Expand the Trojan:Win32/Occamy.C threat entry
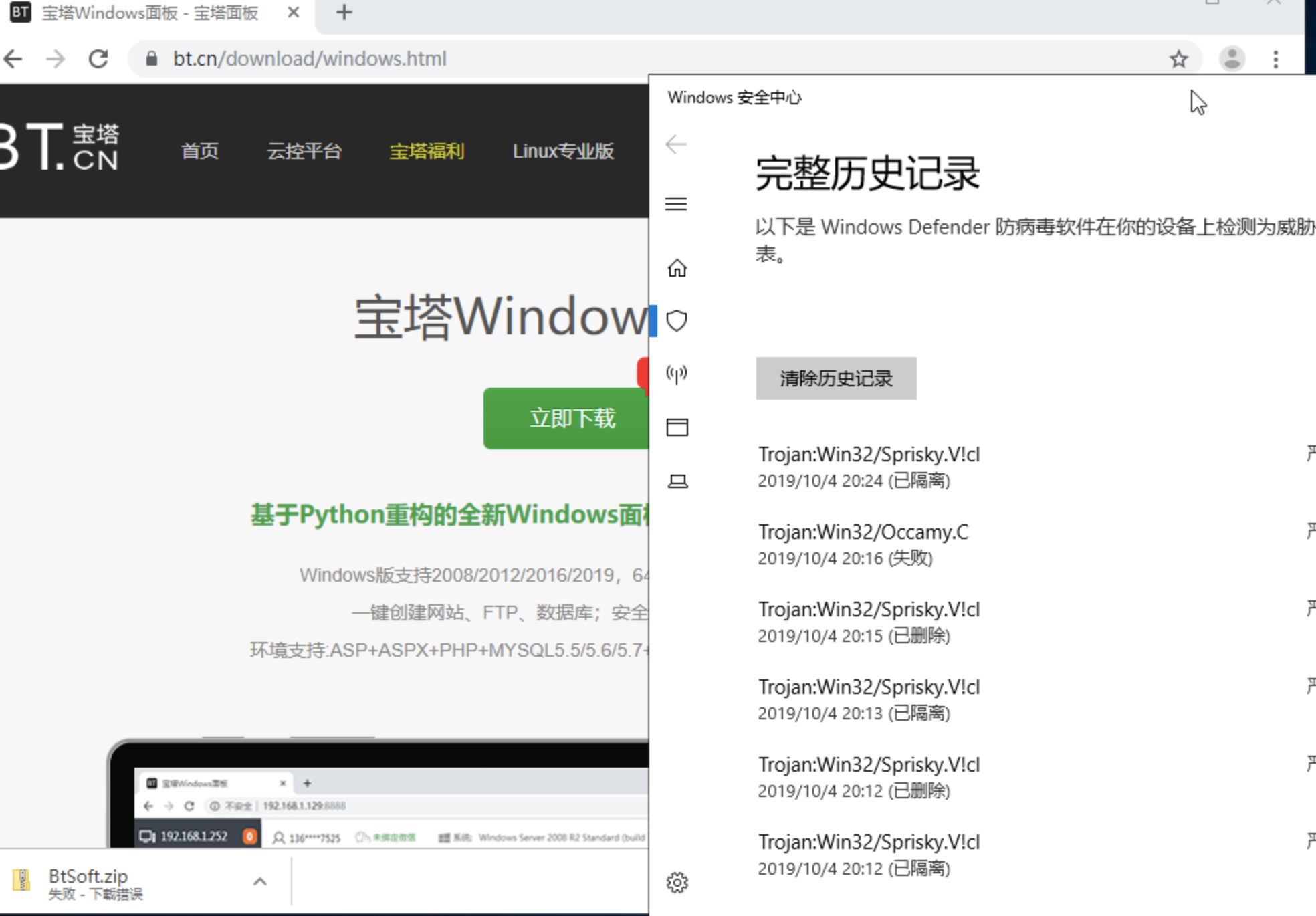The height and width of the screenshot is (916, 1316). [x=1035, y=544]
